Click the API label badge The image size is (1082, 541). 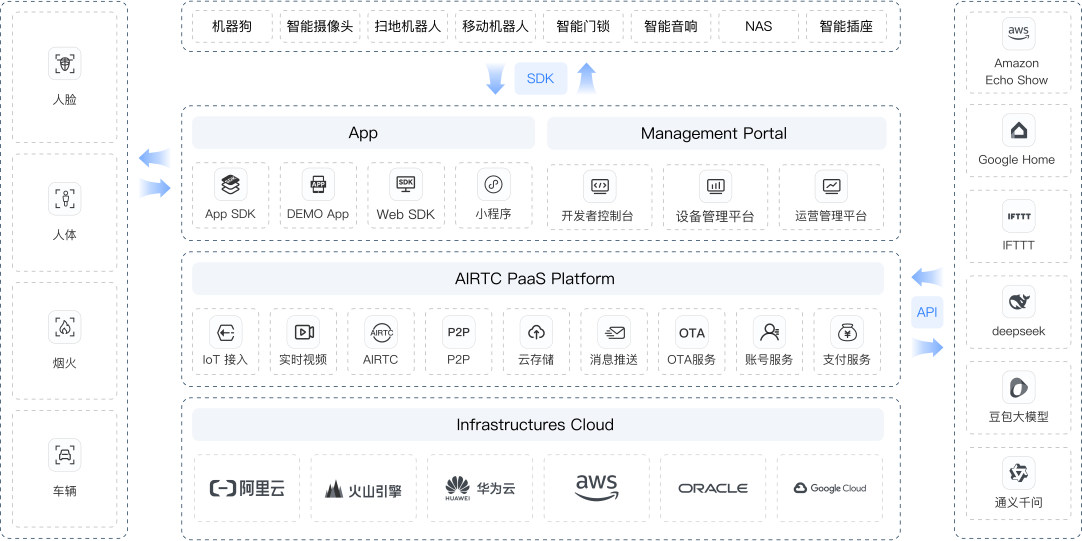coord(927,312)
